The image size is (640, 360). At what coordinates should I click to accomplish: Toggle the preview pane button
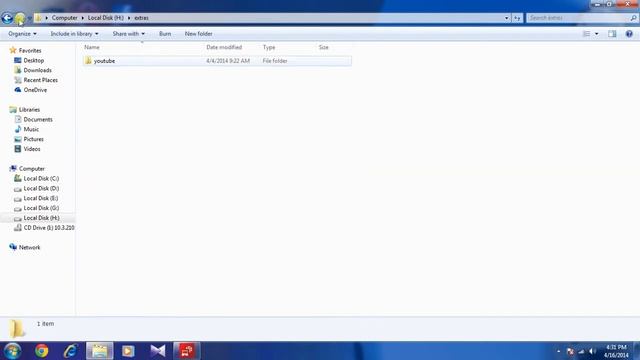[612, 34]
